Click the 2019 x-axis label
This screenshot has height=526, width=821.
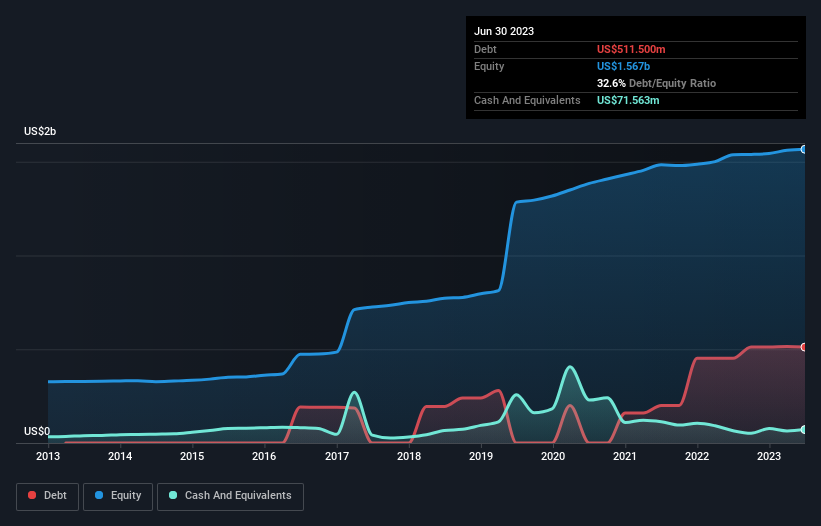coord(481,456)
